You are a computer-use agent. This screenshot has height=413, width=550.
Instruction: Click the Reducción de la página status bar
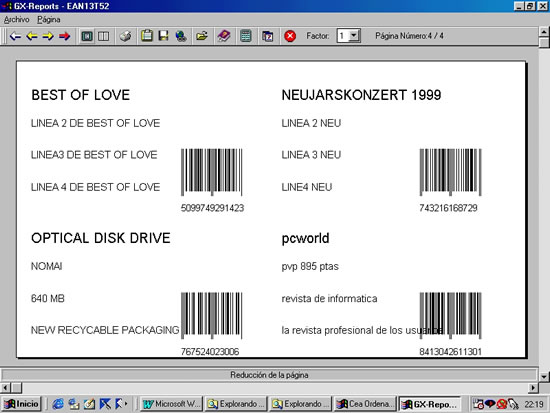[x=269, y=375]
